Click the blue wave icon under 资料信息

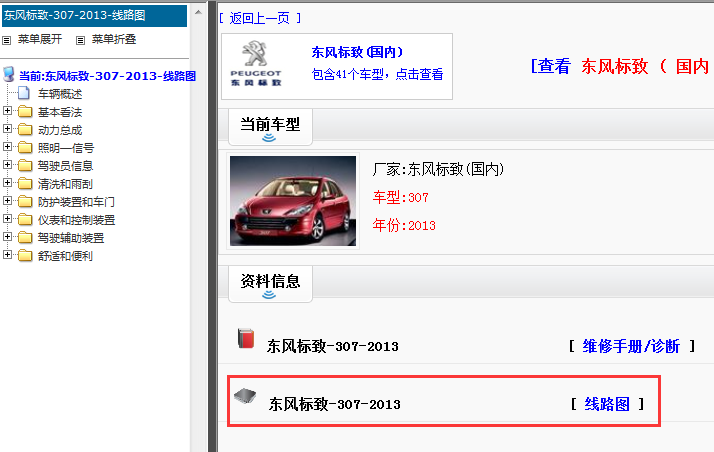tap(269, 295)
